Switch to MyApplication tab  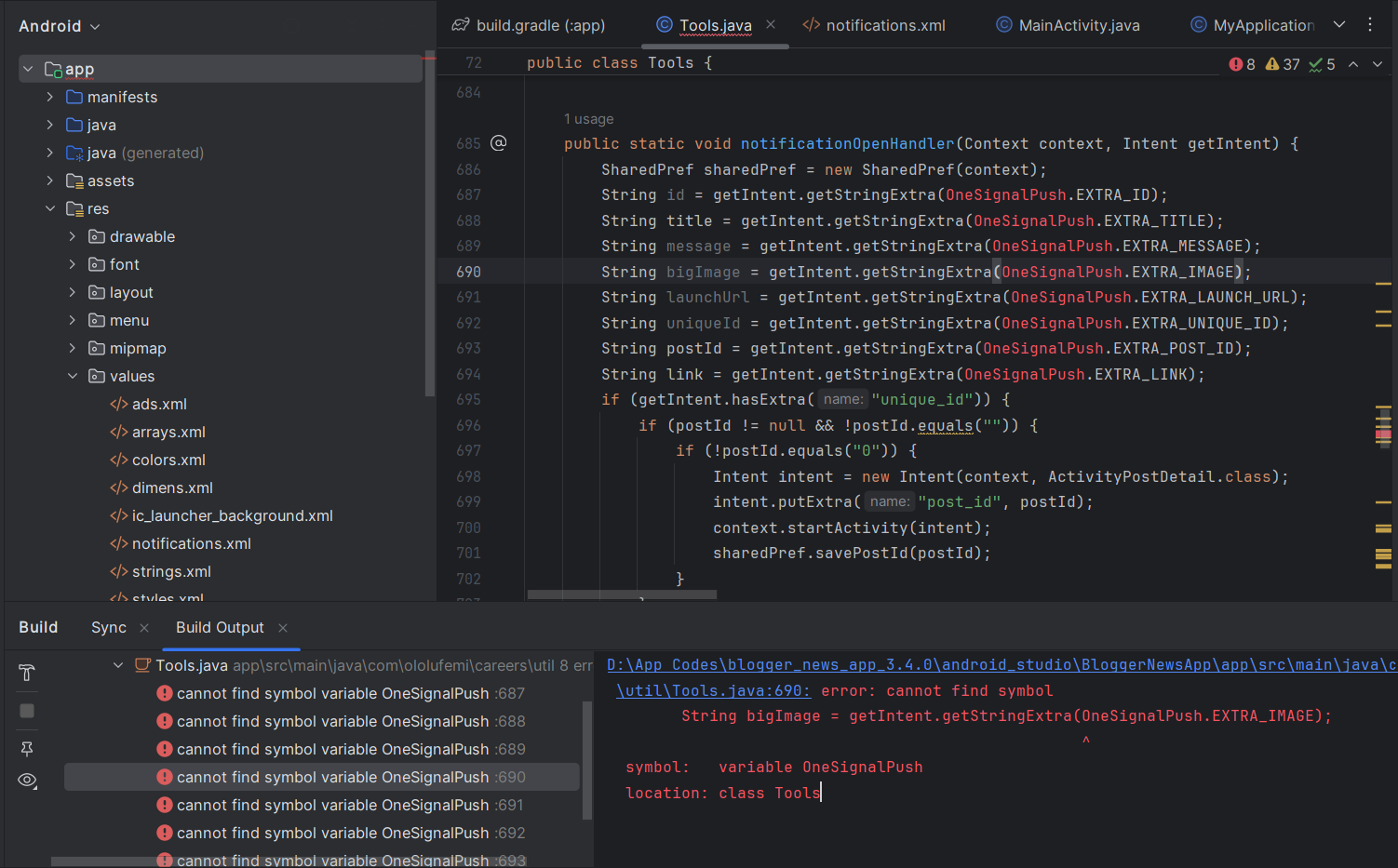click(1253, 25)
